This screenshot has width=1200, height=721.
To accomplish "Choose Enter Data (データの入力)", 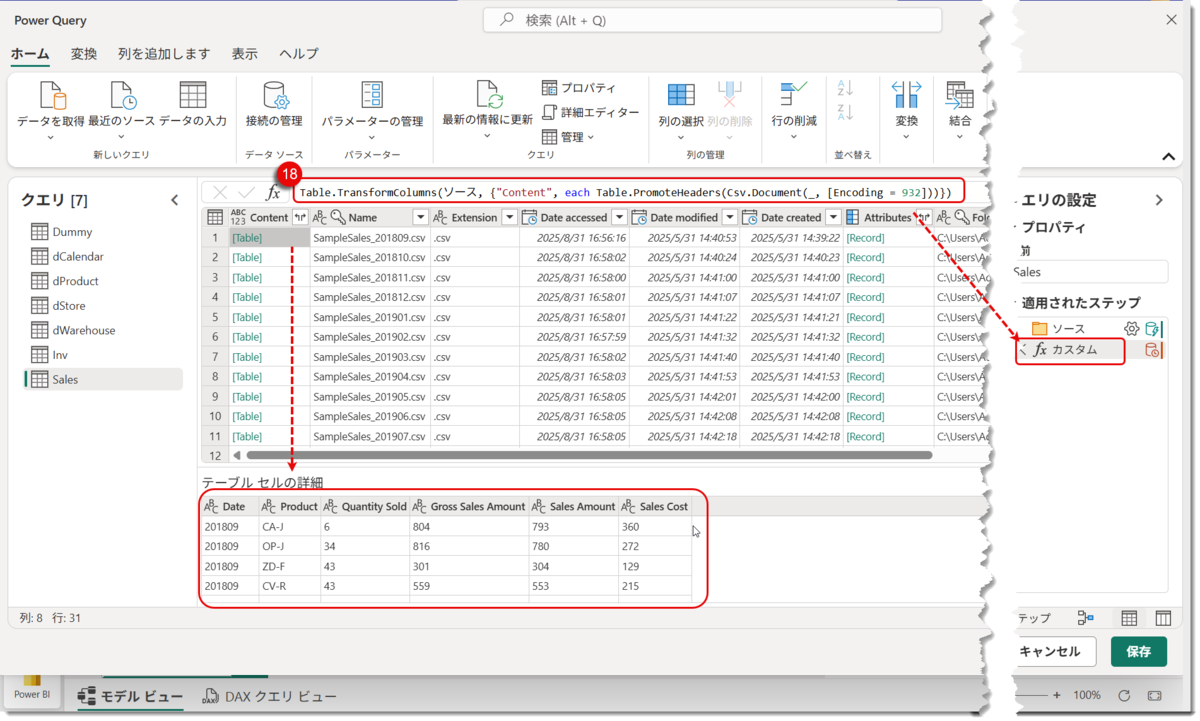I will point(193,105).
